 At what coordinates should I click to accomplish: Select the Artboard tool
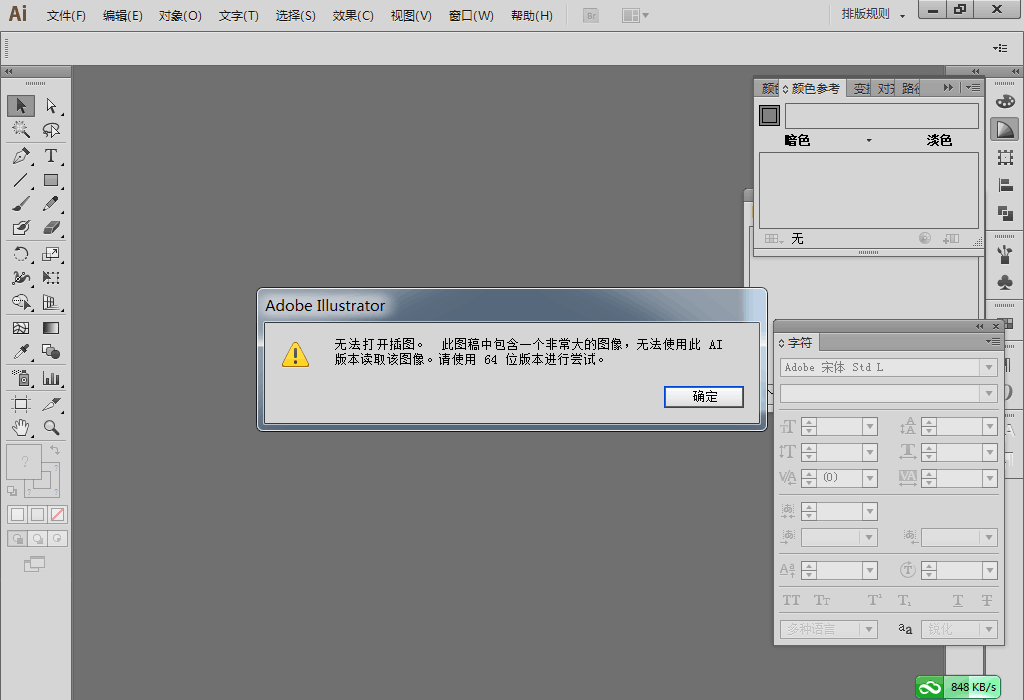tap(21, 404)
